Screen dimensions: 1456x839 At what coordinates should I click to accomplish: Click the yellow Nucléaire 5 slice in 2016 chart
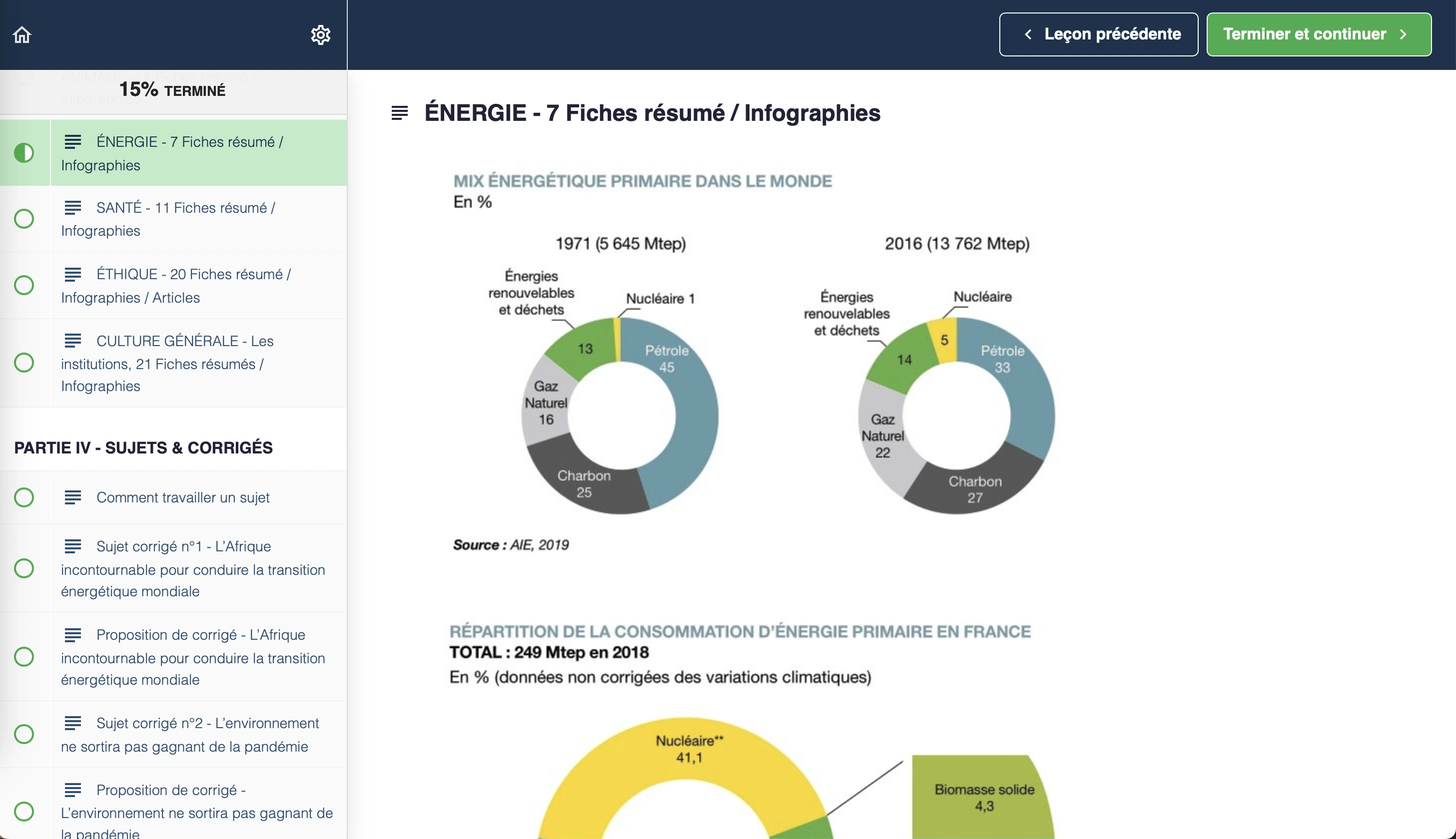coord(943,340)
